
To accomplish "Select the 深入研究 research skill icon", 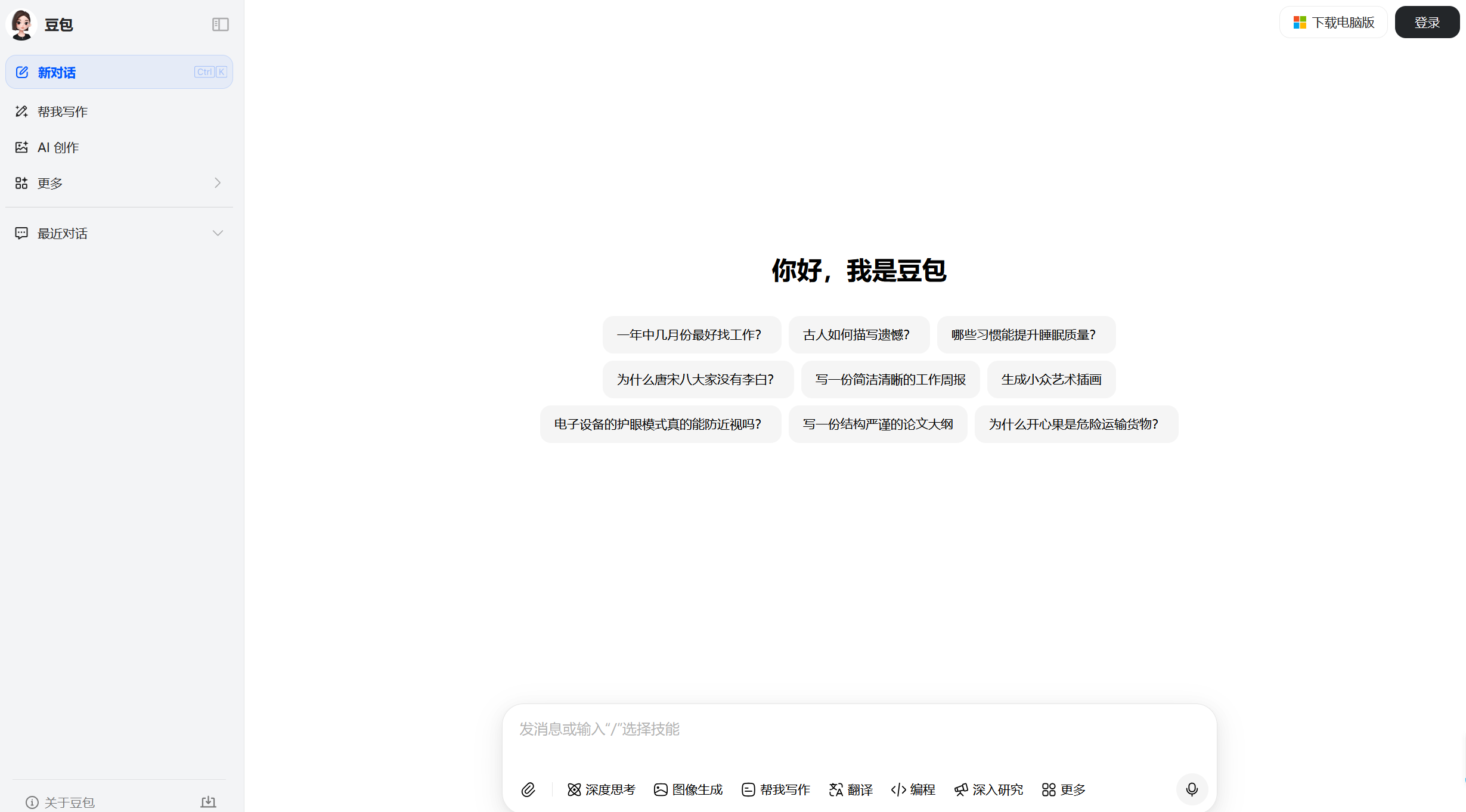I will click(x=960, y=789).
